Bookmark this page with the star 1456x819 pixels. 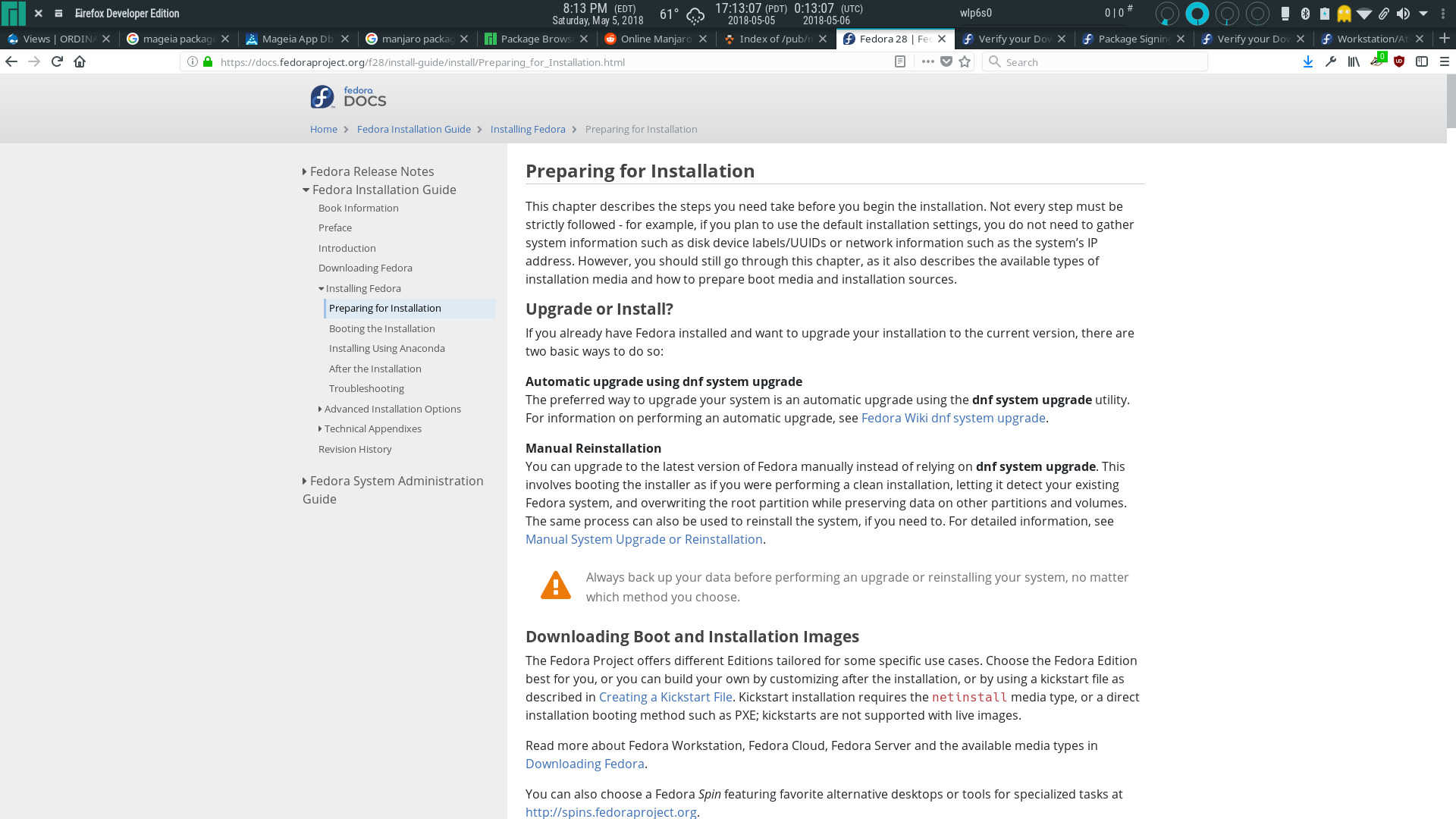965,61
